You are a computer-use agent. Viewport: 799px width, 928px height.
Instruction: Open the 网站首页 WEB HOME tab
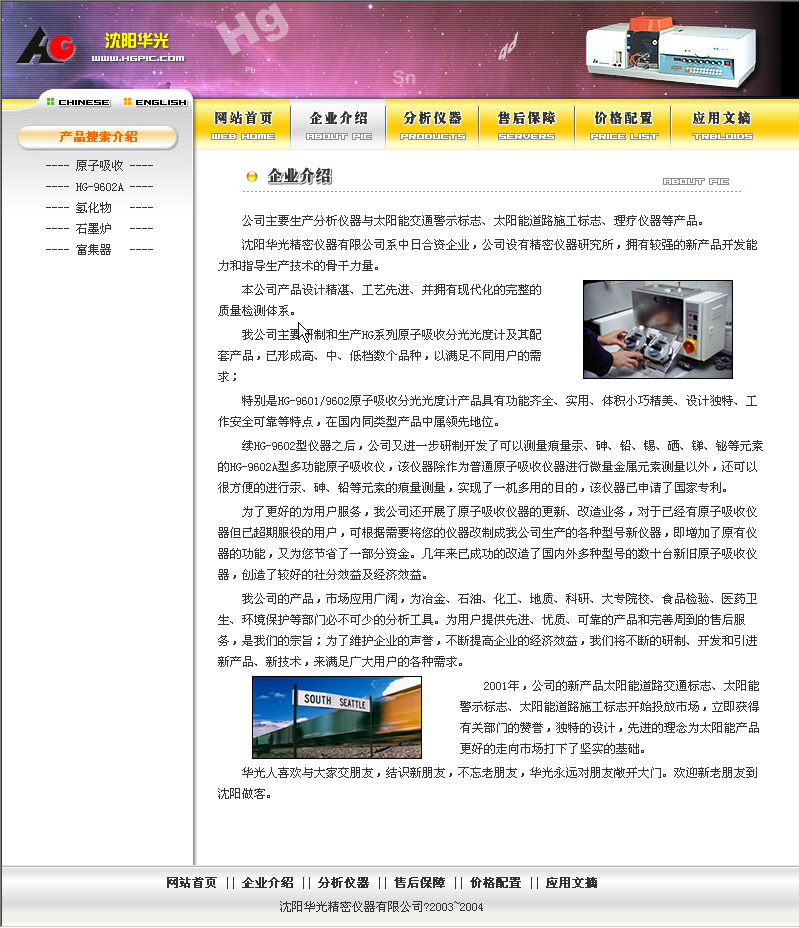pos(243,125)
